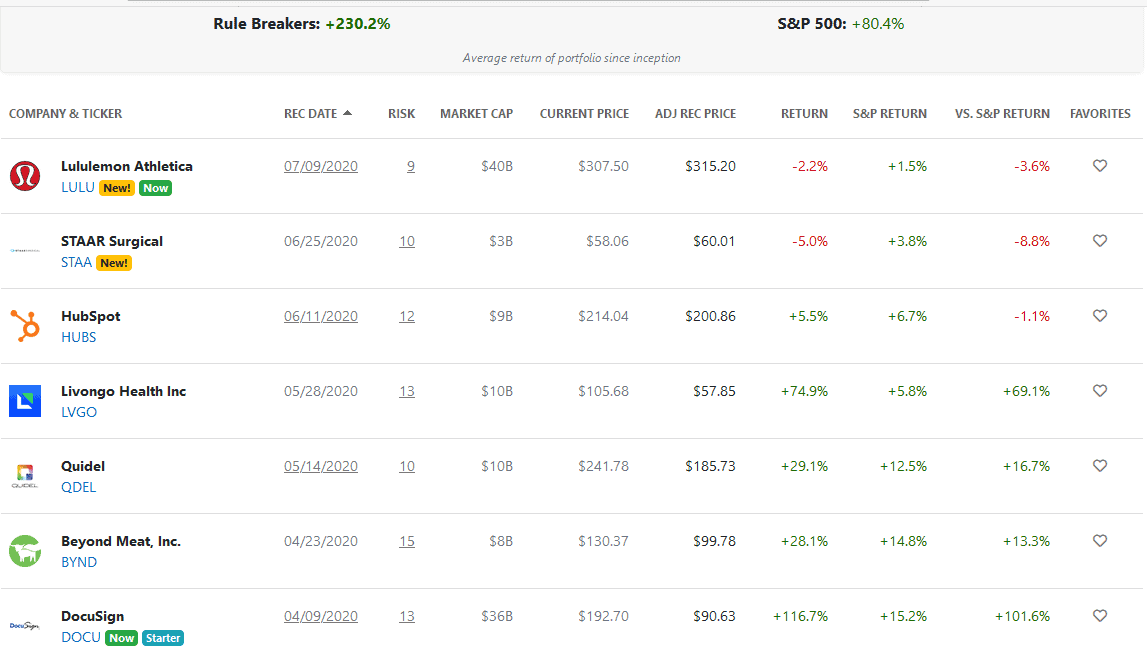This screenshot has height=654, width=1147.
Task: Sort by CURRENT PRICE column header
Action: (x=584, y=113)
